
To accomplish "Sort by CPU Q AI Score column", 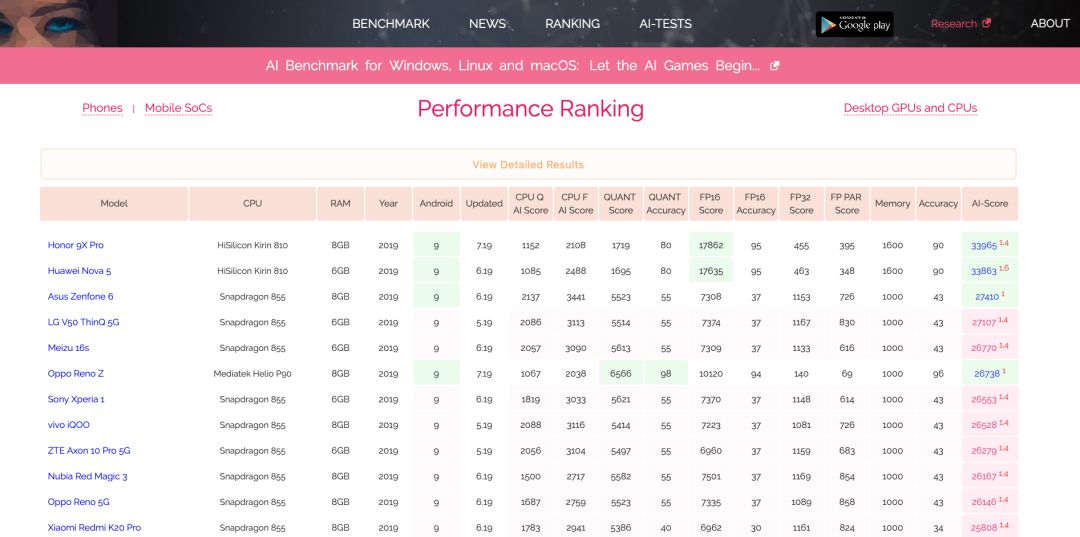I will coord(530,204).
